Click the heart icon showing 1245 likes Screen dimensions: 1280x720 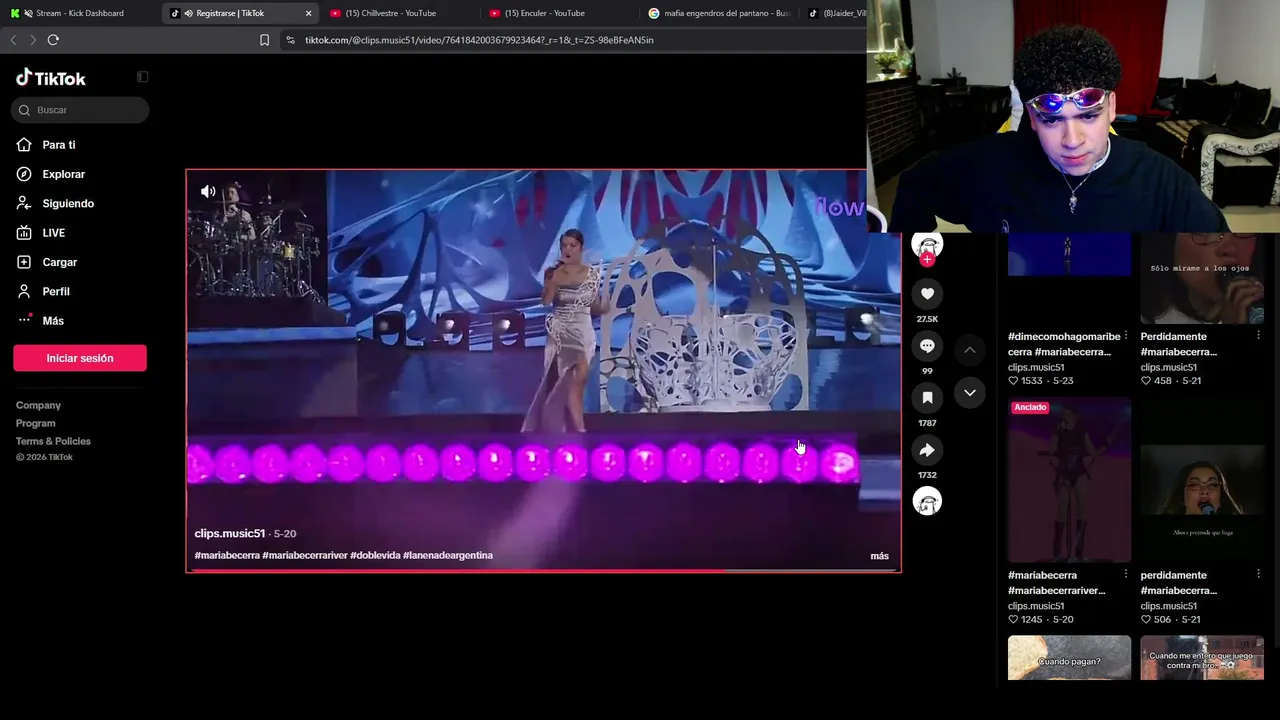click(1013, 620)
